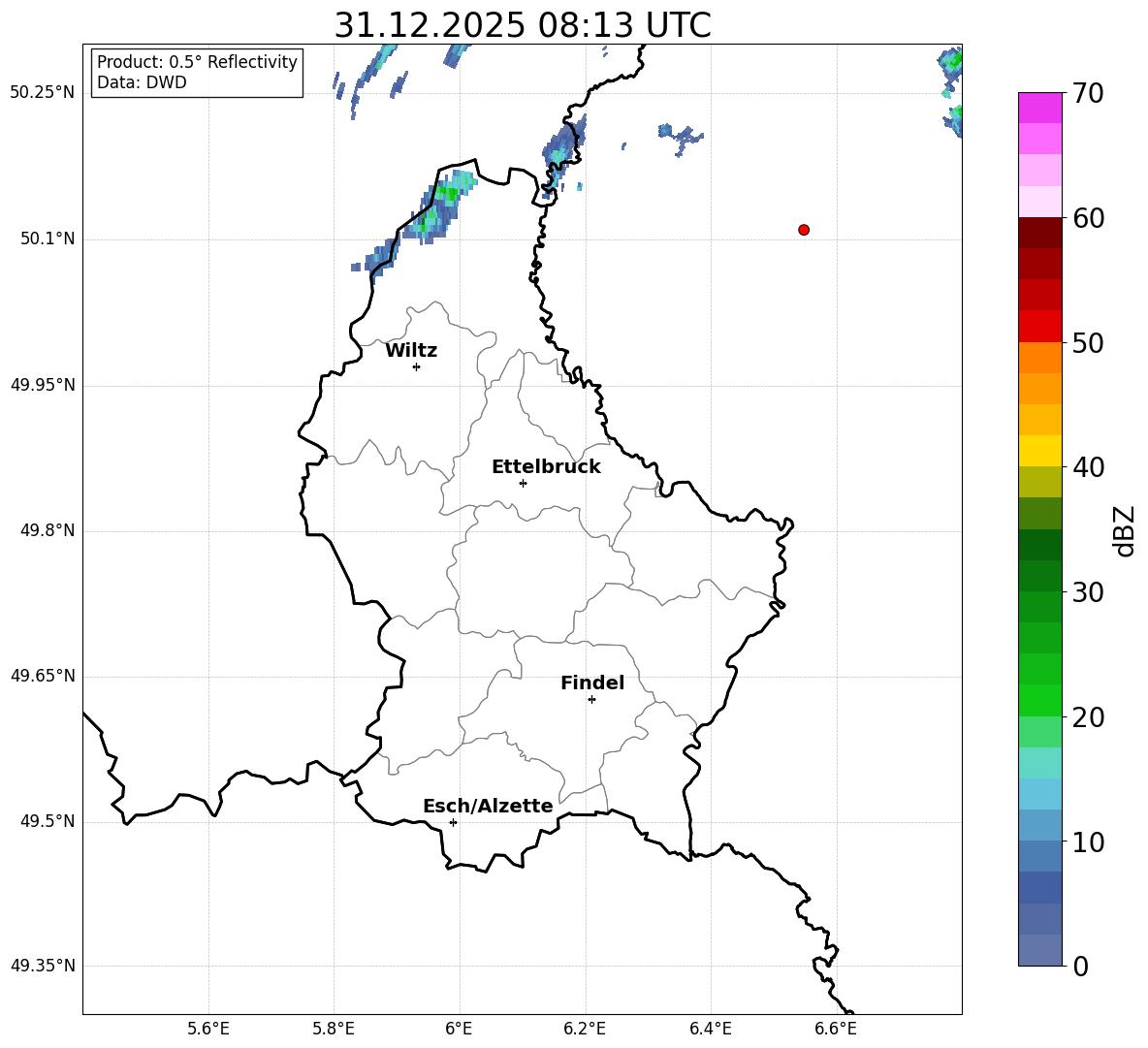1148x1048 pixels.
Task: Click the Esch/Alzette location cross marker
Action: pos(453,822)
